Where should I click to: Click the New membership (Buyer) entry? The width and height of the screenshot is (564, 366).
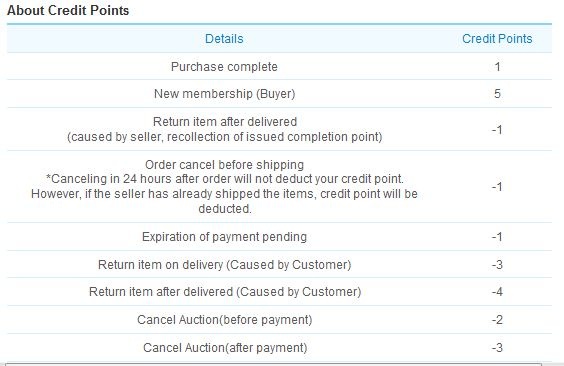click(224, 94)
